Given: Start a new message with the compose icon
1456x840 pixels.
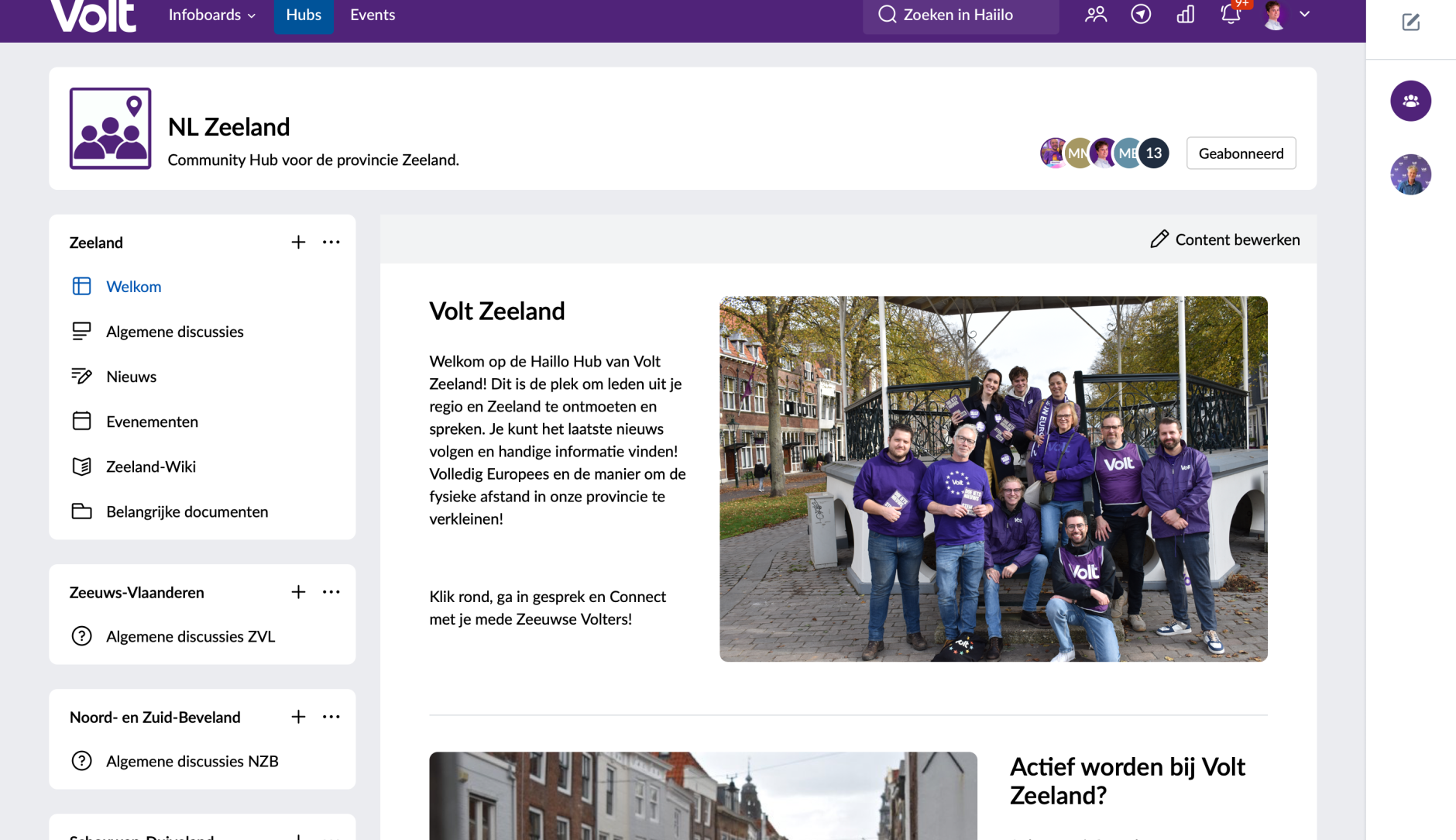Looking at the screenshot, I should (1411, 22).
